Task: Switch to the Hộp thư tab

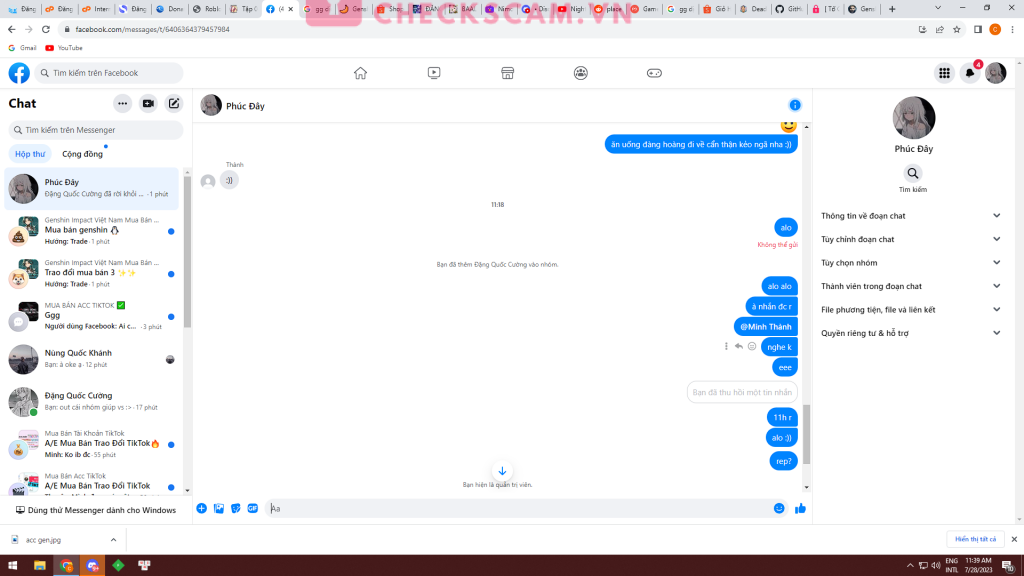Action: [30, 154]
